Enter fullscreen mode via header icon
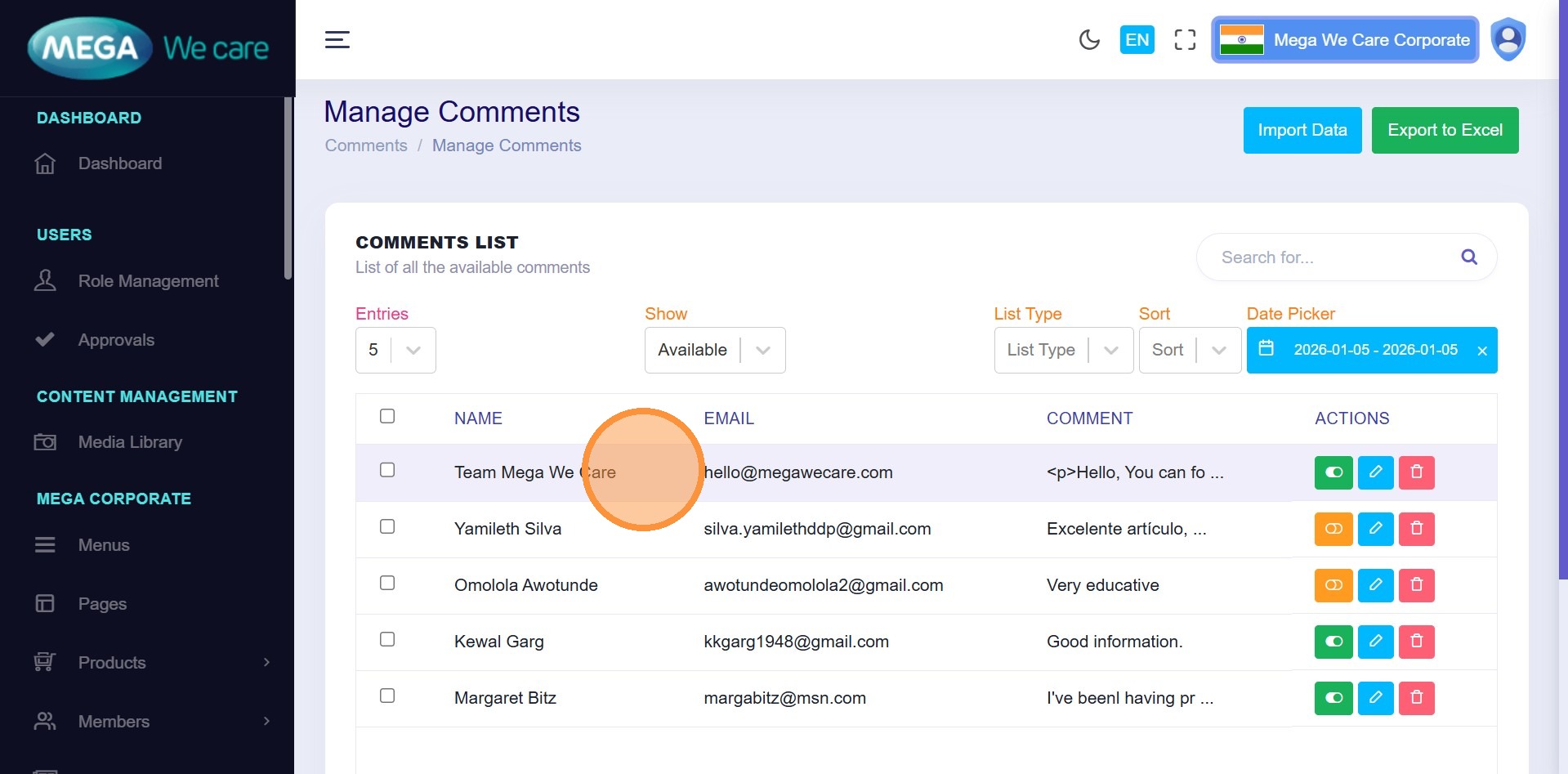 point(1185,40)
